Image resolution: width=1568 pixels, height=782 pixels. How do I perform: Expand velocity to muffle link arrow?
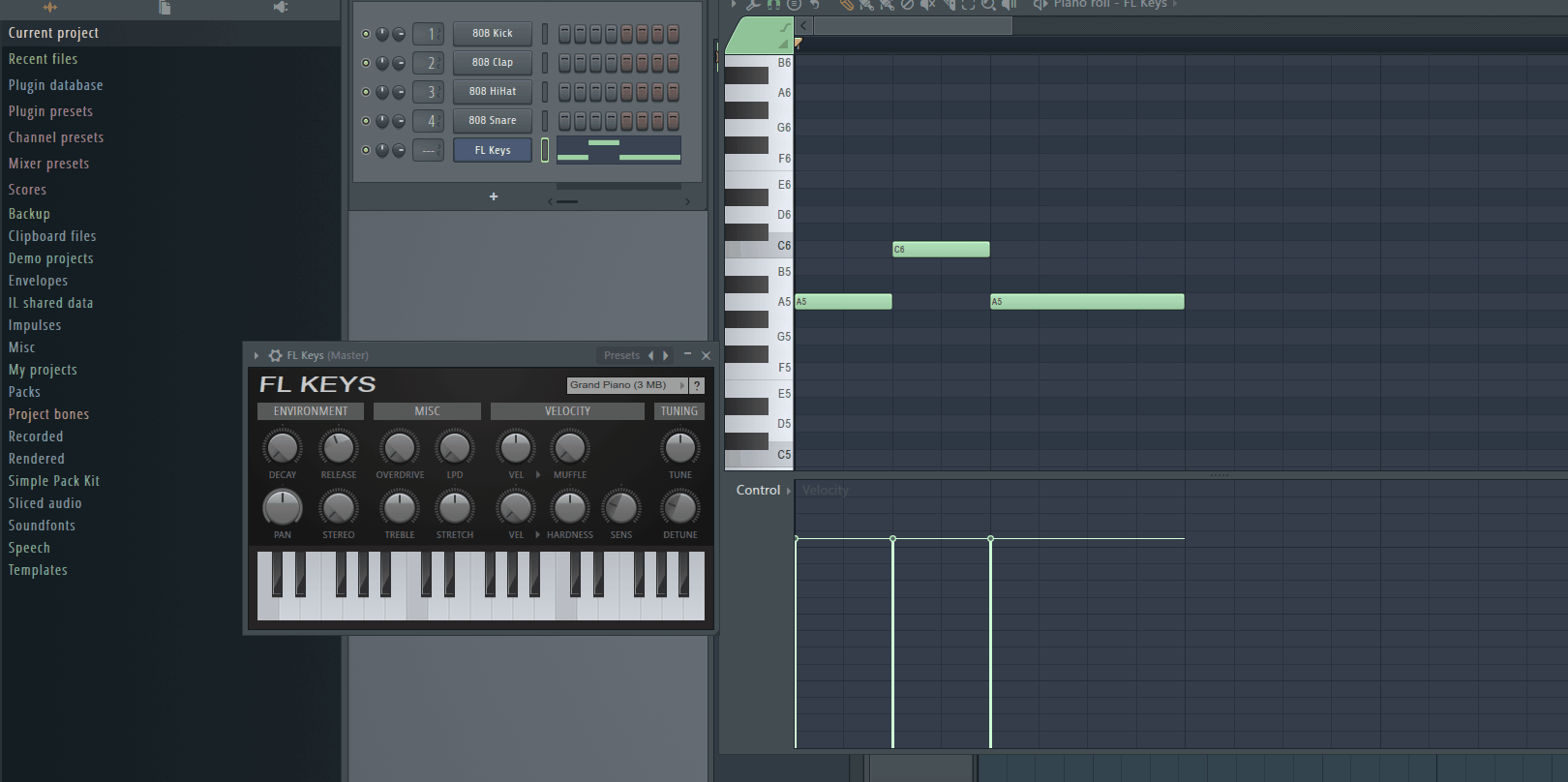(538, 475)
